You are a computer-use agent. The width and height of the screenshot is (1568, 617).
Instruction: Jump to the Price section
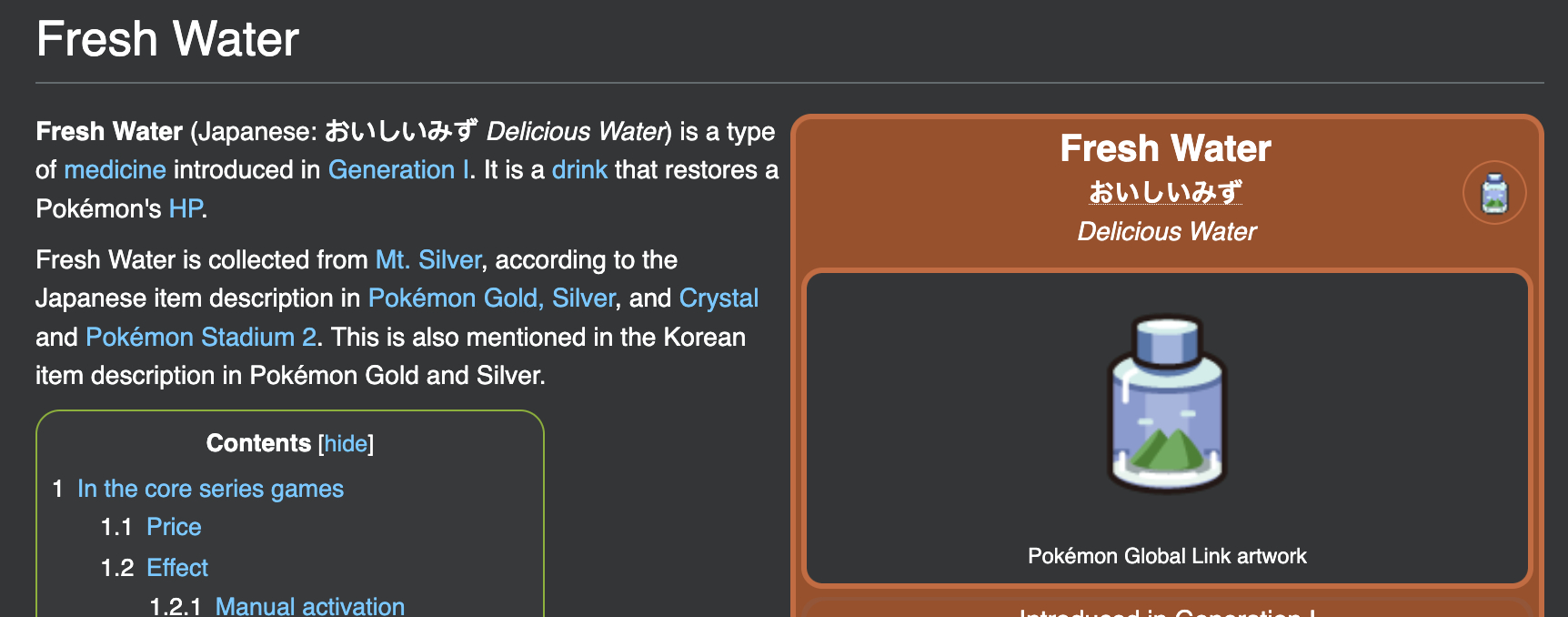click(174, 527)
